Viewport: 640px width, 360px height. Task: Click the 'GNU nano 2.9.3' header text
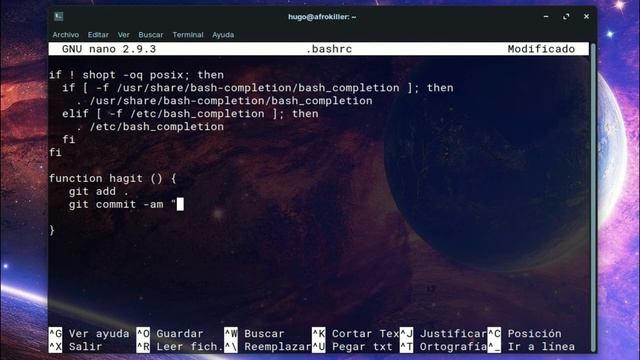click(109, 49)
